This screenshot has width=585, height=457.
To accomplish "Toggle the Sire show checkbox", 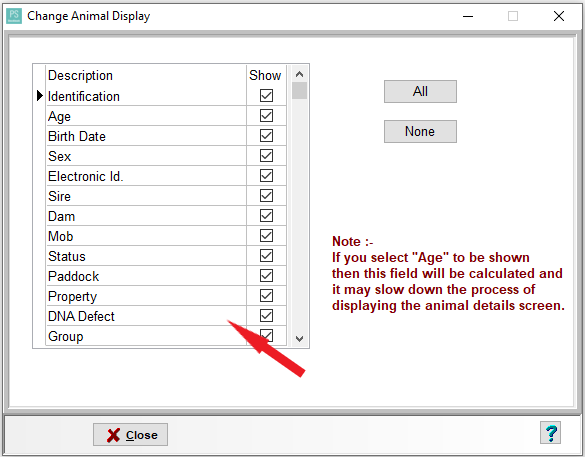I will pos(266,195).
